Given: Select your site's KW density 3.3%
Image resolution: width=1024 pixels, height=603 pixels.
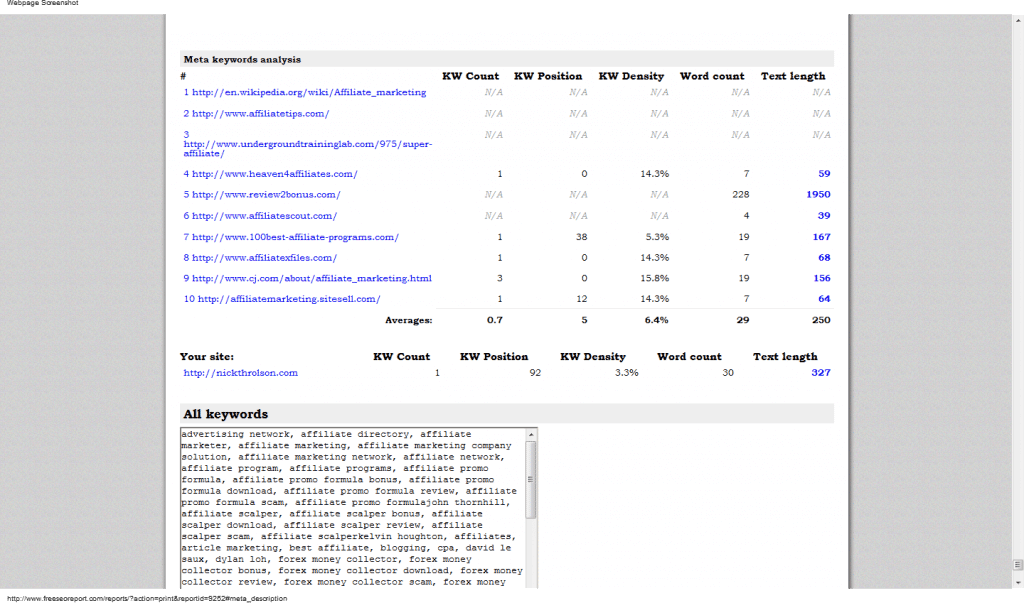Looking at the screenshot, I should pos(626,372).
